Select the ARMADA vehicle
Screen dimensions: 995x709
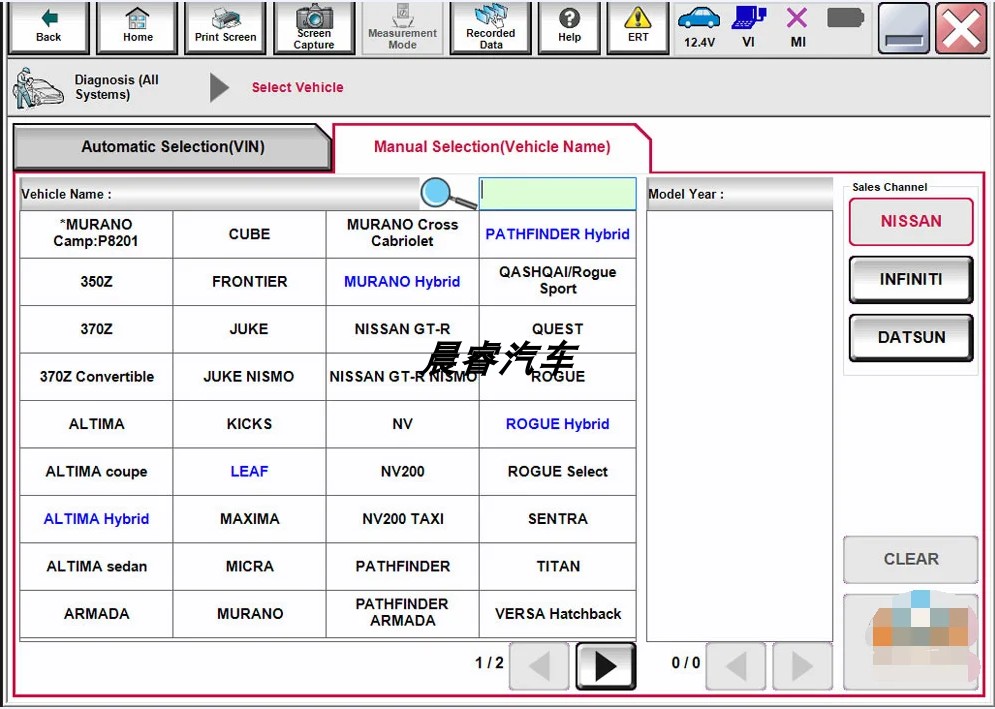96,614
